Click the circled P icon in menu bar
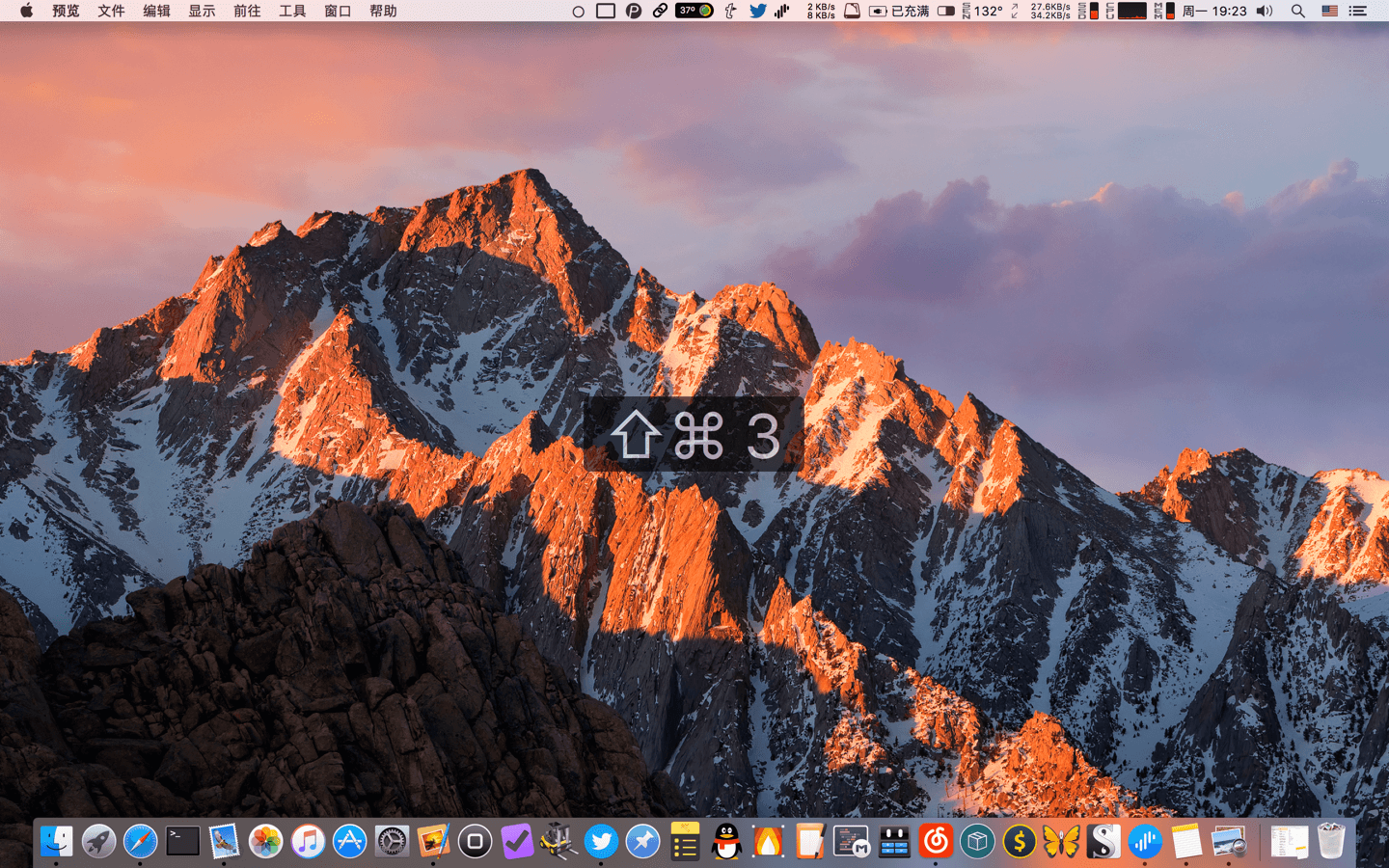Image resolution: width=1389 pixels, height=868 pixels. [x=634, y=11]
